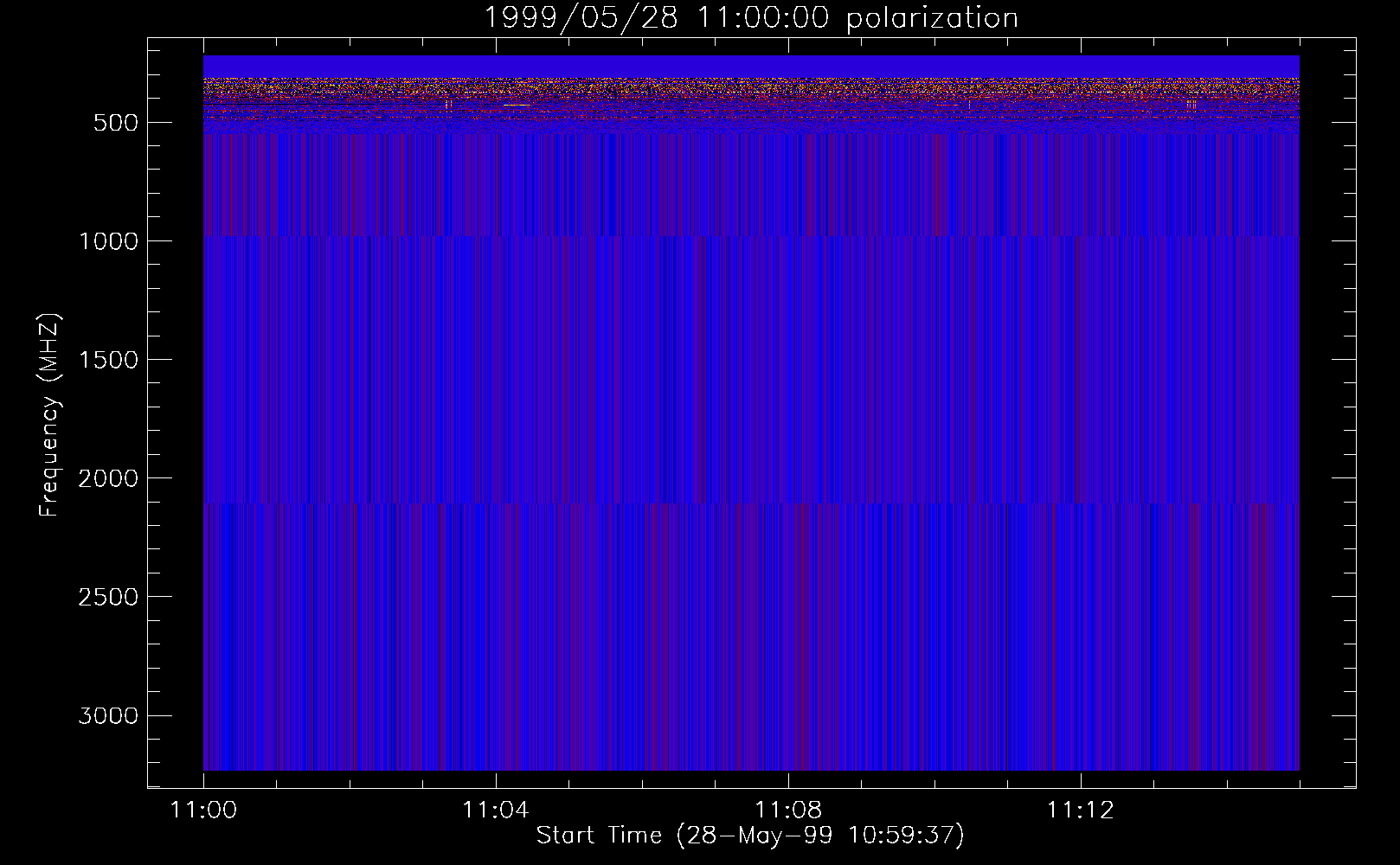The image size is (1400, 865).
Task: Click the 11:00 time tick label
Action: pos(203,811)
